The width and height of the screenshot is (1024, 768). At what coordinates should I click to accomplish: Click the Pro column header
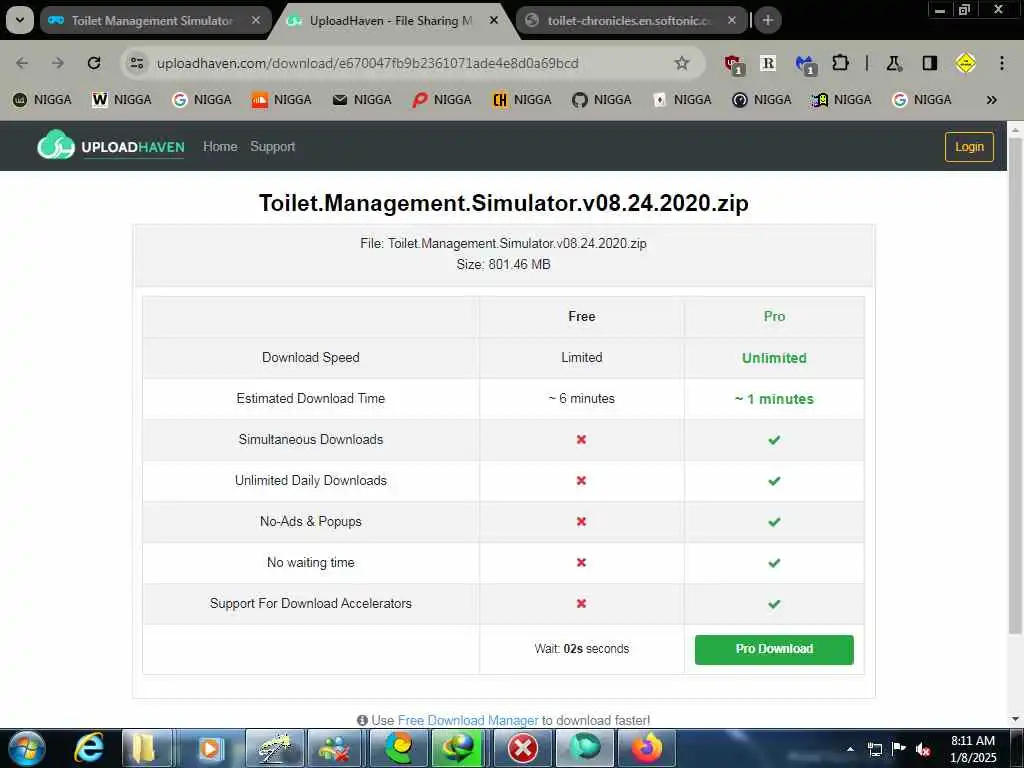click(774, 316)
